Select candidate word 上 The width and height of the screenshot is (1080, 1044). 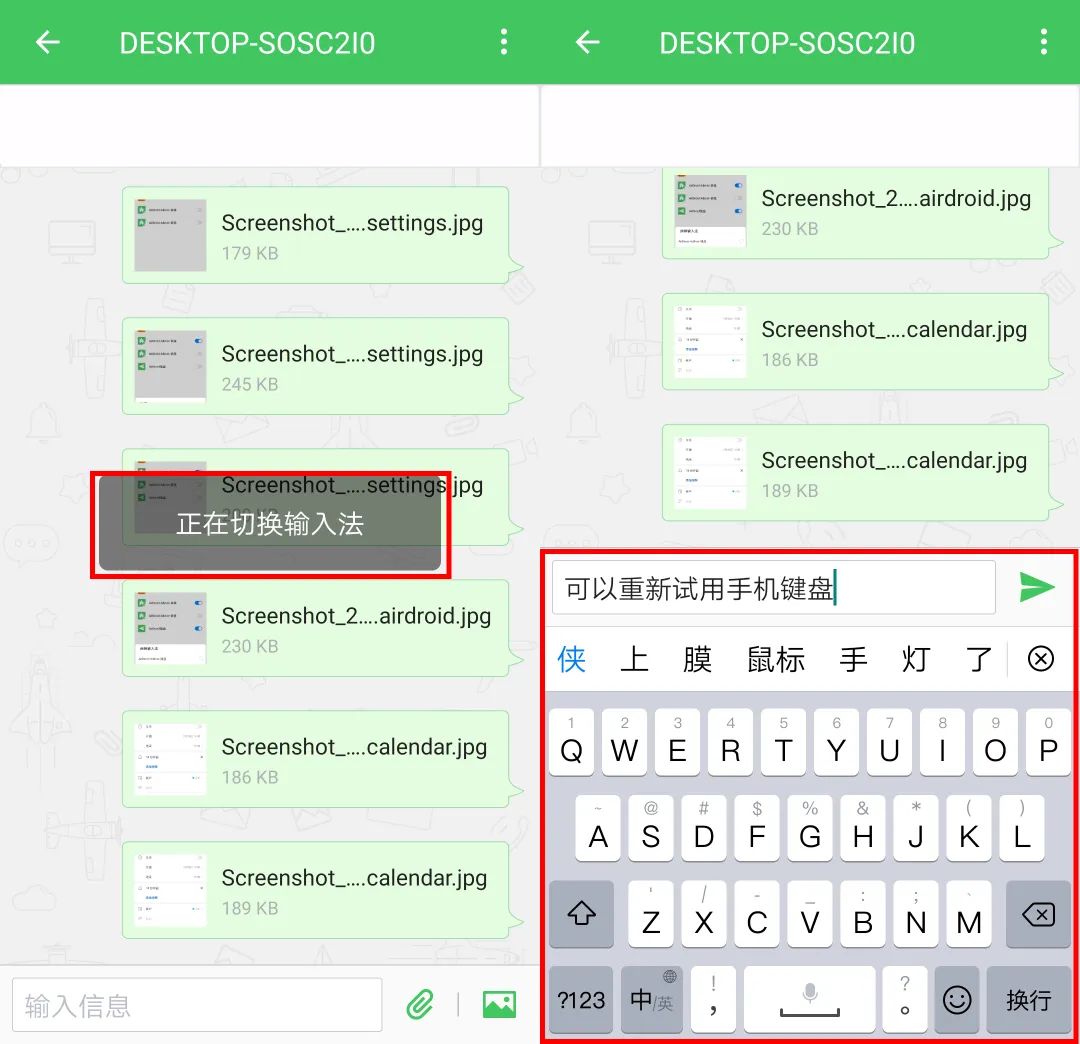coord(634,659)
